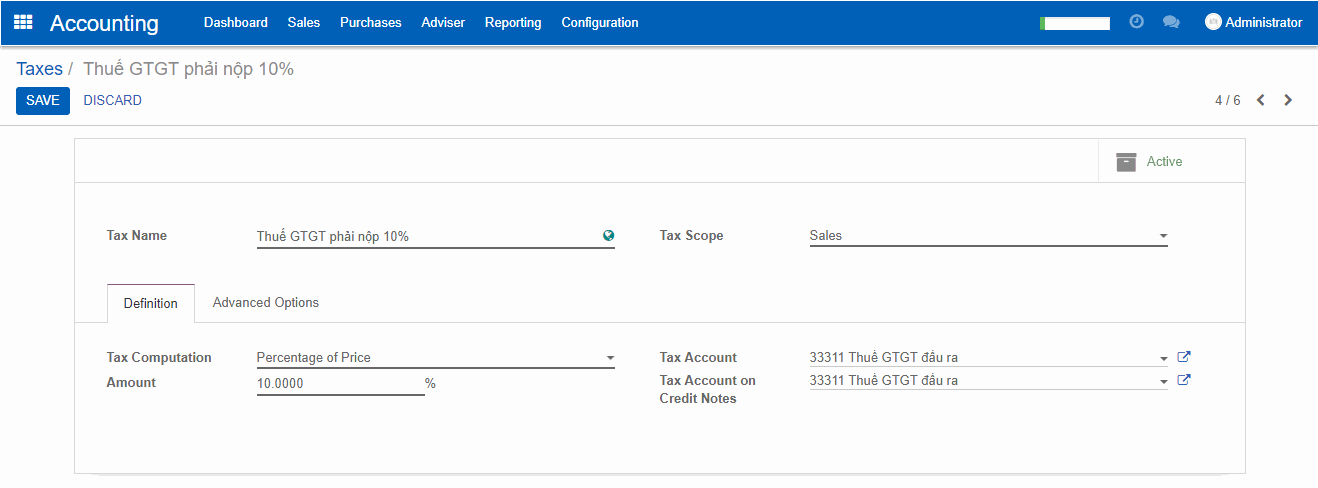The width and height of the screenshot is (1318, 488).
Task: Expand Tax Account on Credit Notes dropdown
Action: click(x=1163, y=381)
